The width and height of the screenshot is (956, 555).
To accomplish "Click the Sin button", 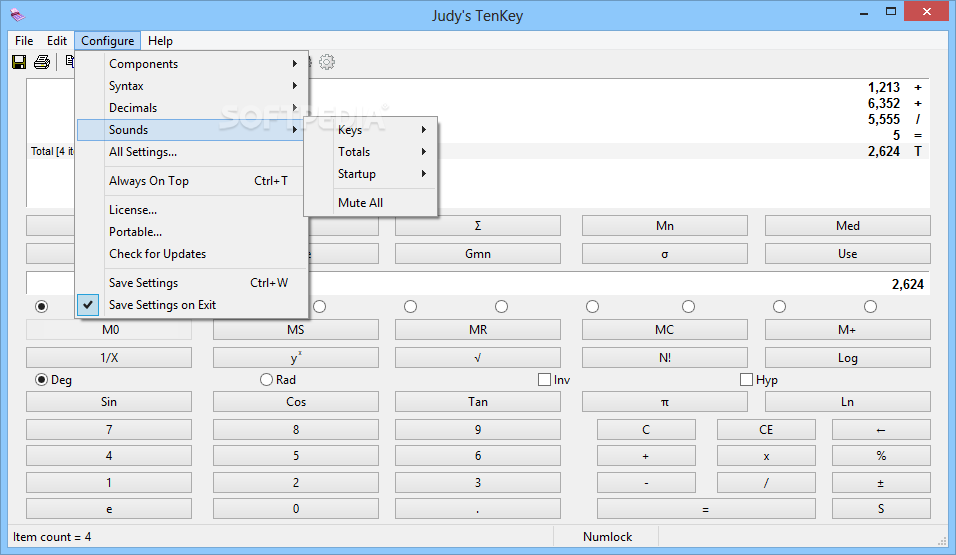I will pyautogui.click(x=109, y=402).
